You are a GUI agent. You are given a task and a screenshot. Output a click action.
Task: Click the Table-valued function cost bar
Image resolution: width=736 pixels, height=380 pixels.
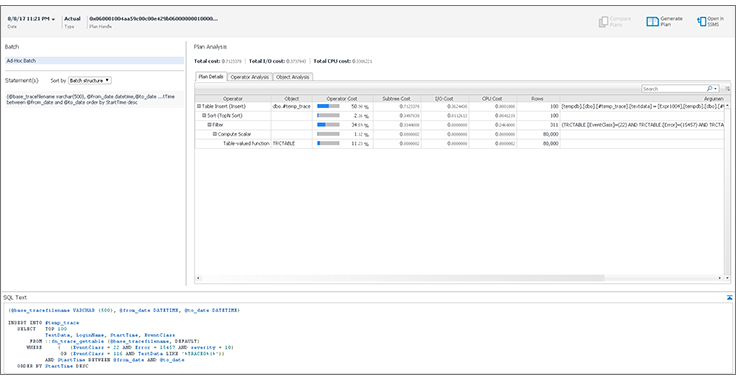[x=328, y=144]
